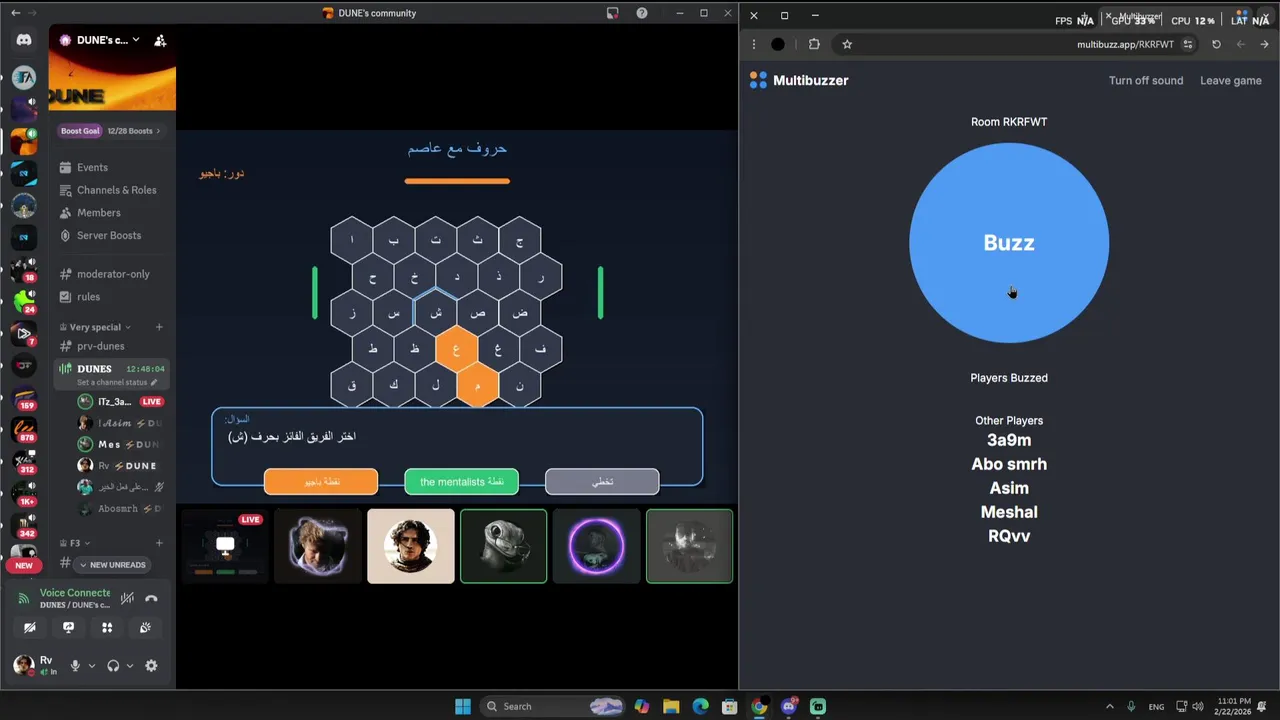Toggle noise suppression icon in voice panel

127,598
